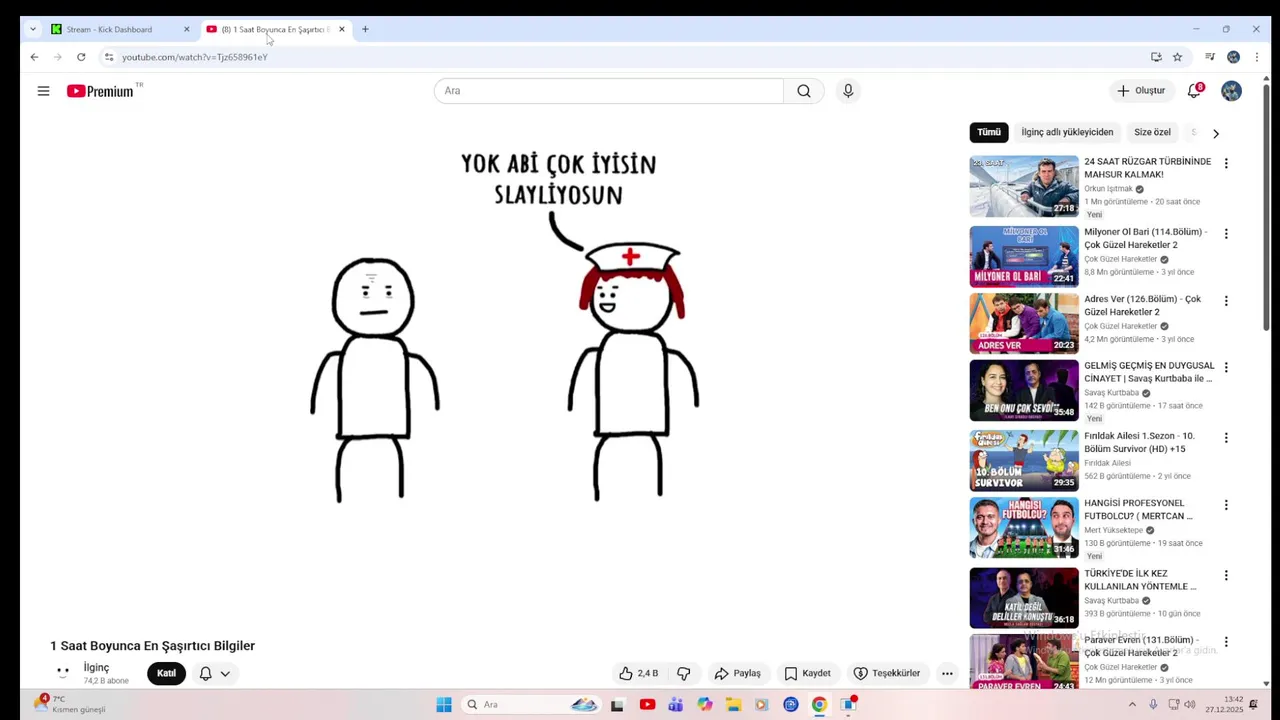Screen dimensions: 1280x720
Task: Open Copilot from the taskbar
Action: [705, 704]
